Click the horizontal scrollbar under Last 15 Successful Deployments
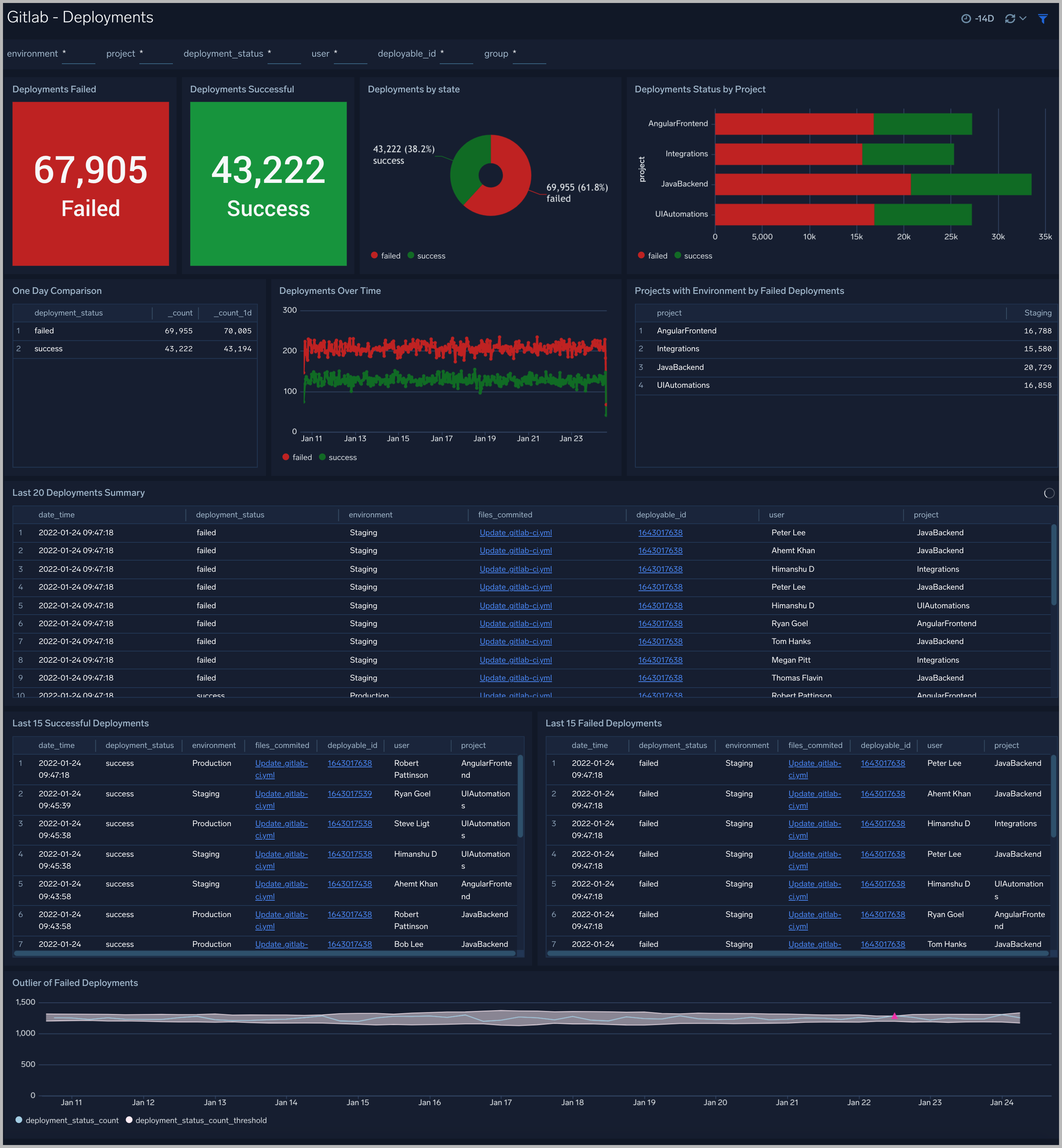Screen dimensions: 1062x1148 264,953
